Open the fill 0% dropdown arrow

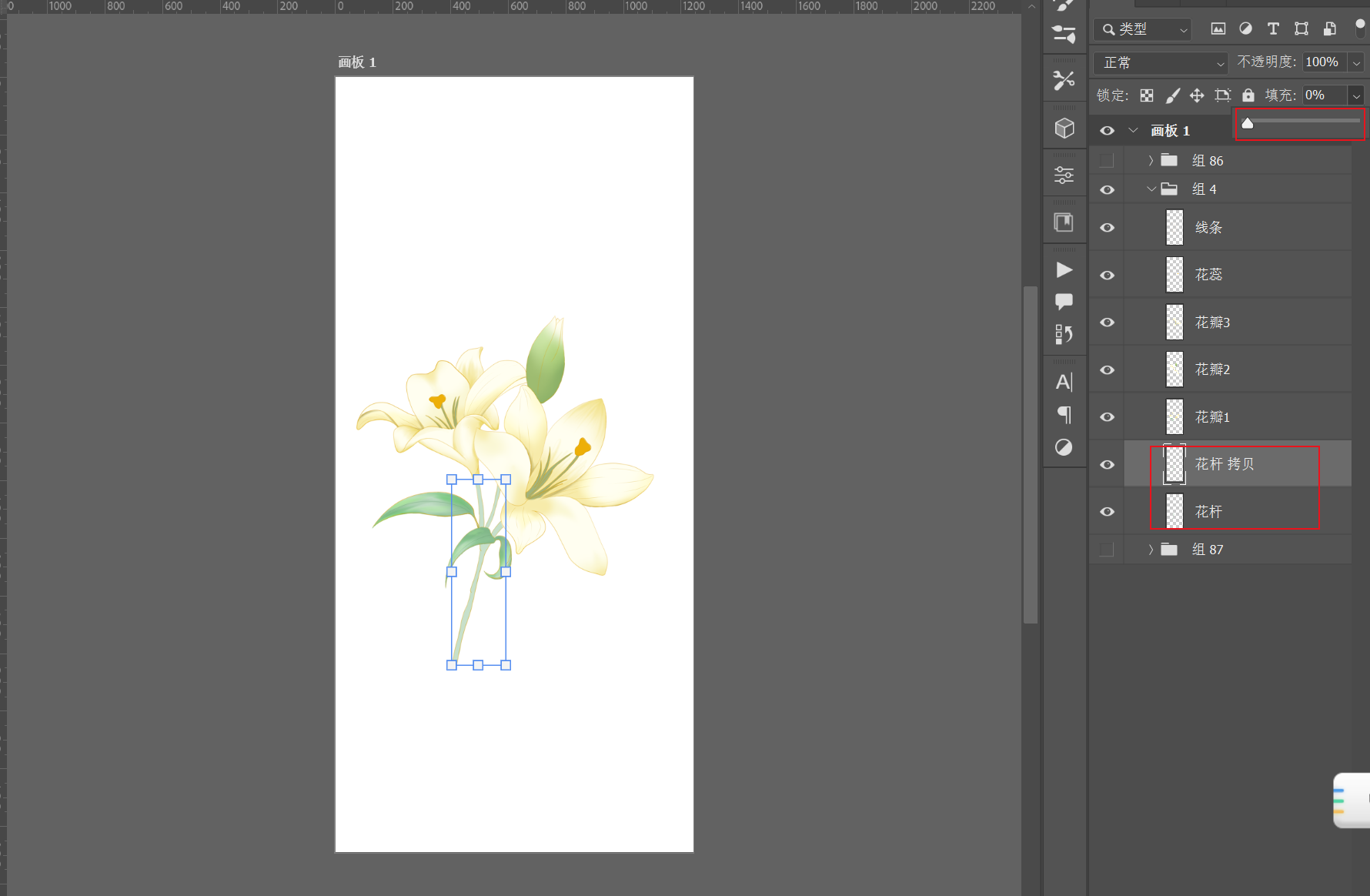(1356, 95)
